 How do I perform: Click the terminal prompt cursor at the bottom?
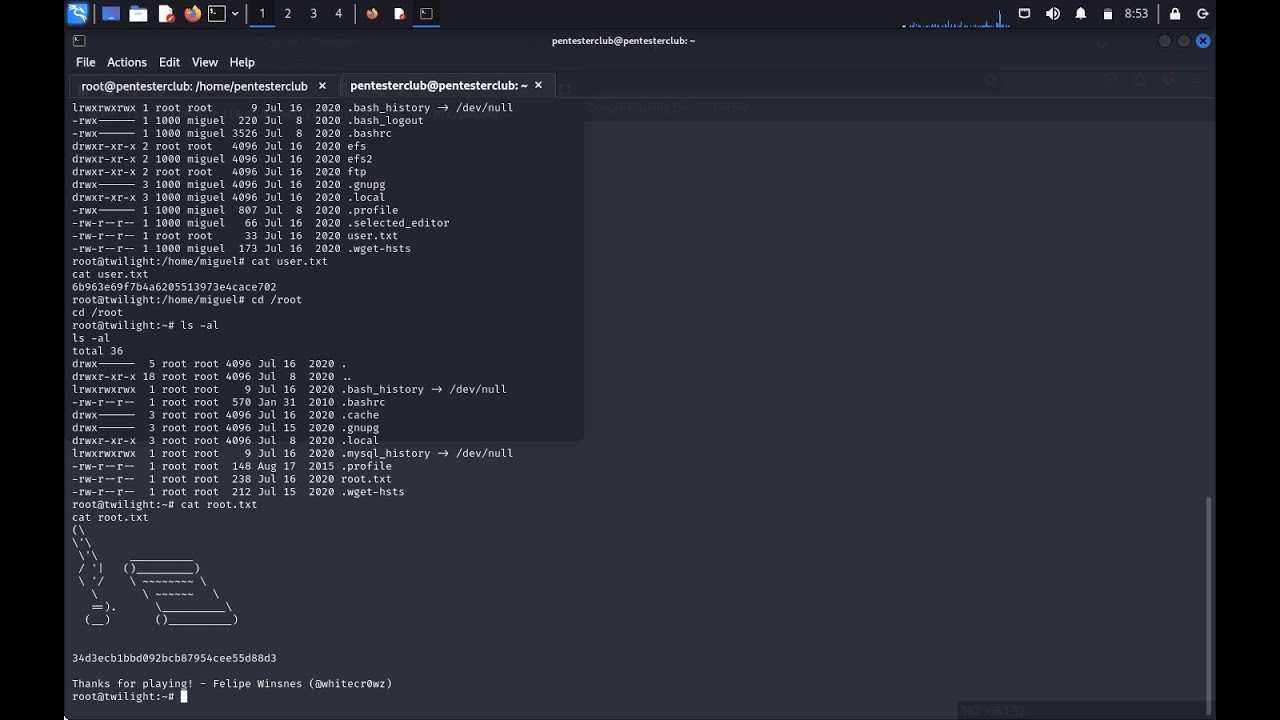coord(184,697)
